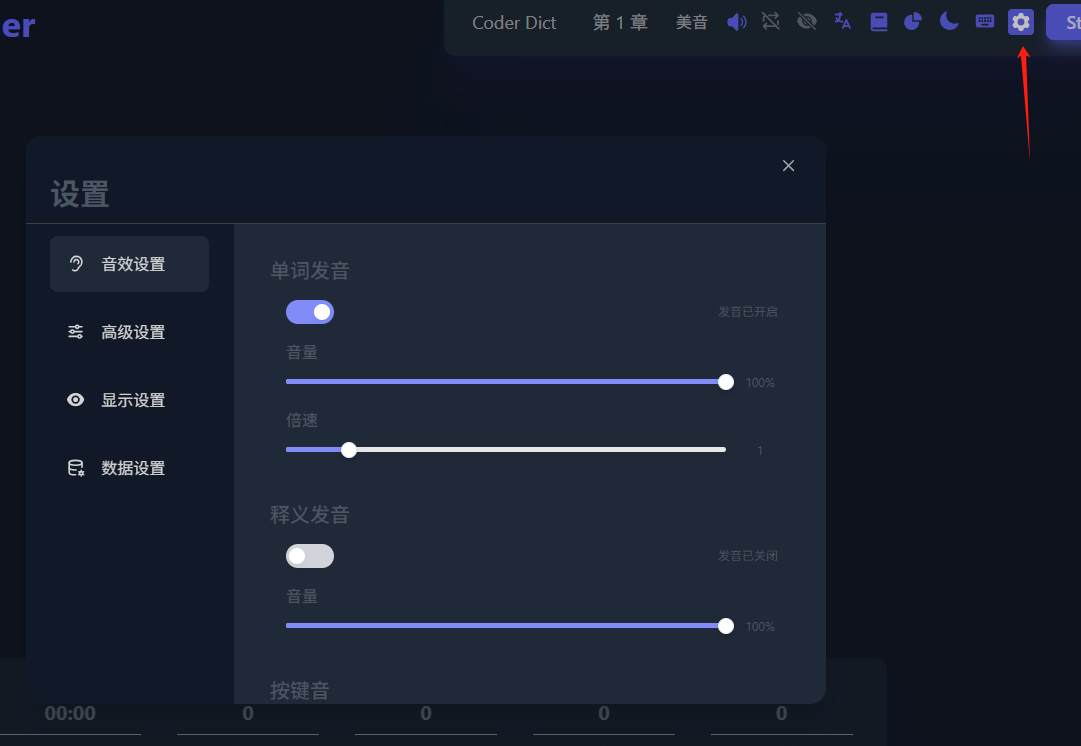Click the 发音已开启 status text
Viewport: 1081px width, 746px height.
748,312
